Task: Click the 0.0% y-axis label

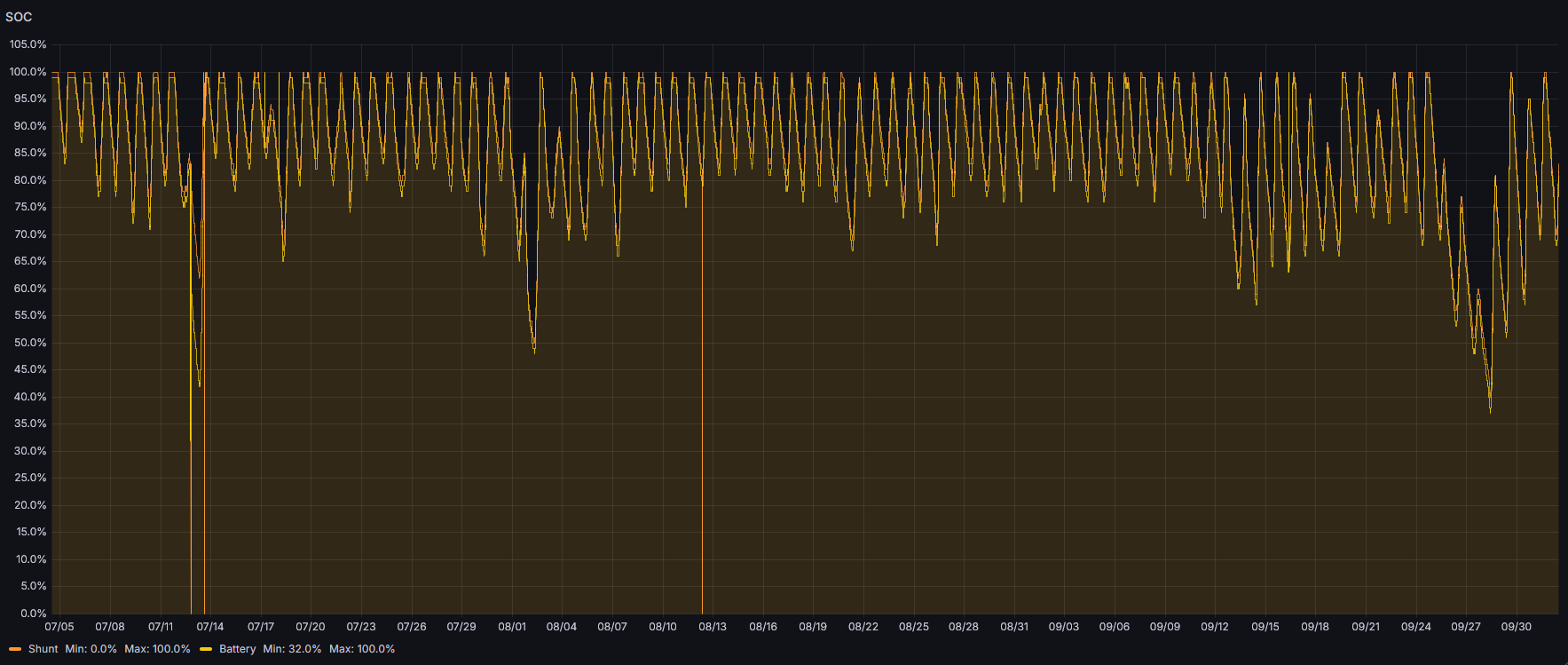Action: click(x=33, y=614)
